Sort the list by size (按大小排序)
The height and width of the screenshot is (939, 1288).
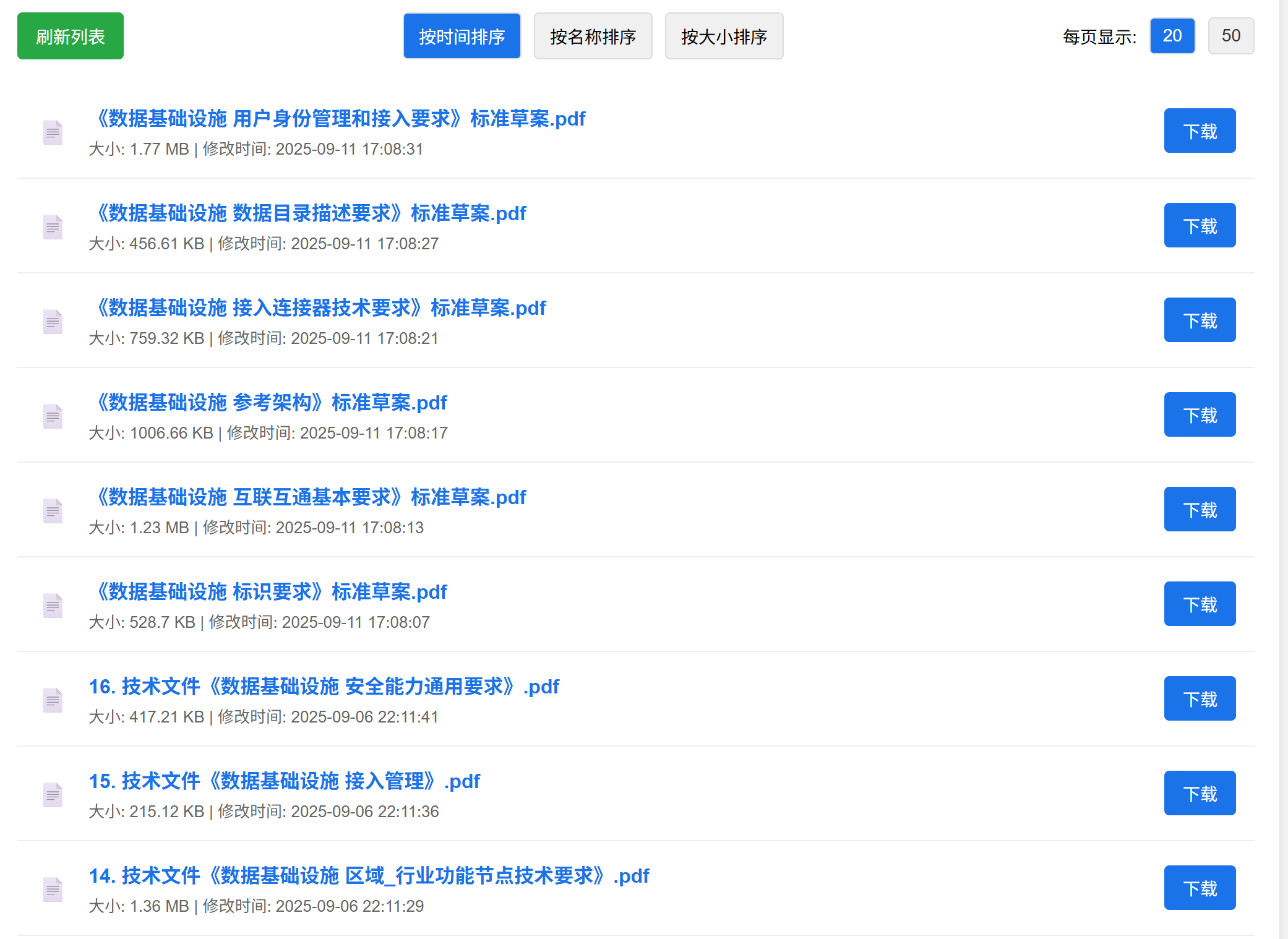724,36
